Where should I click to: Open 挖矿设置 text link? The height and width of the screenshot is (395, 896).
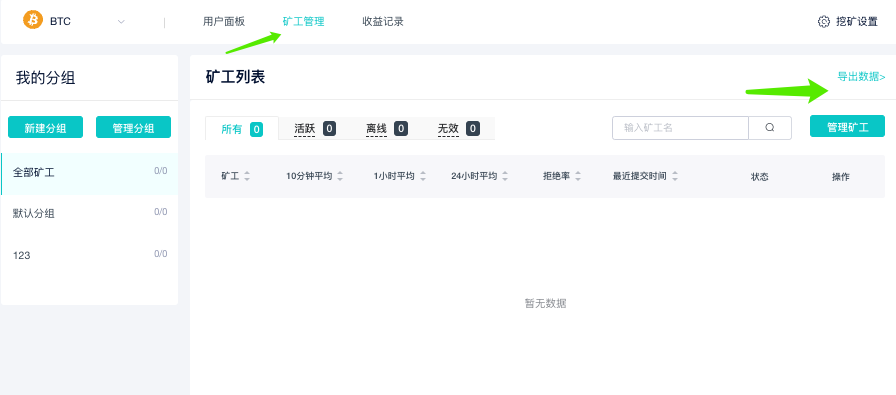pos(857,22)
